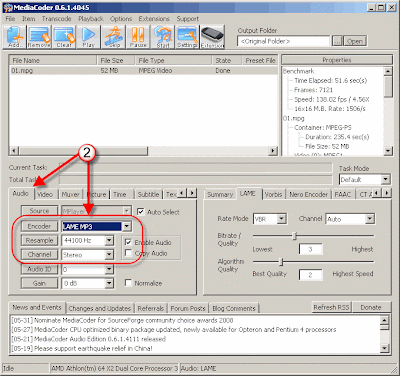Open the Item menu
This screenshot has width=400, height=376.
pos(28,19)
